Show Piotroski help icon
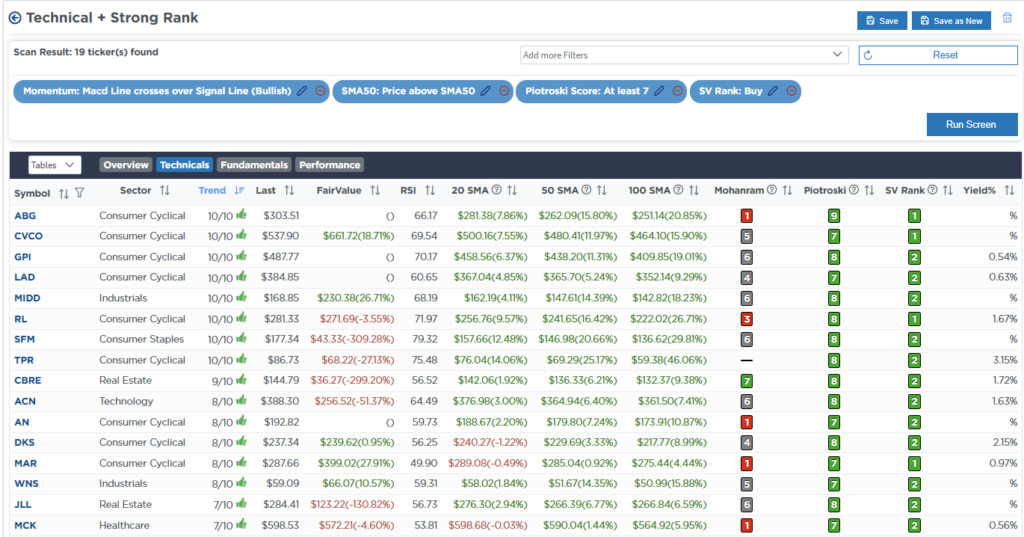This screenshot has width=1024, height=537. [854, 190]
